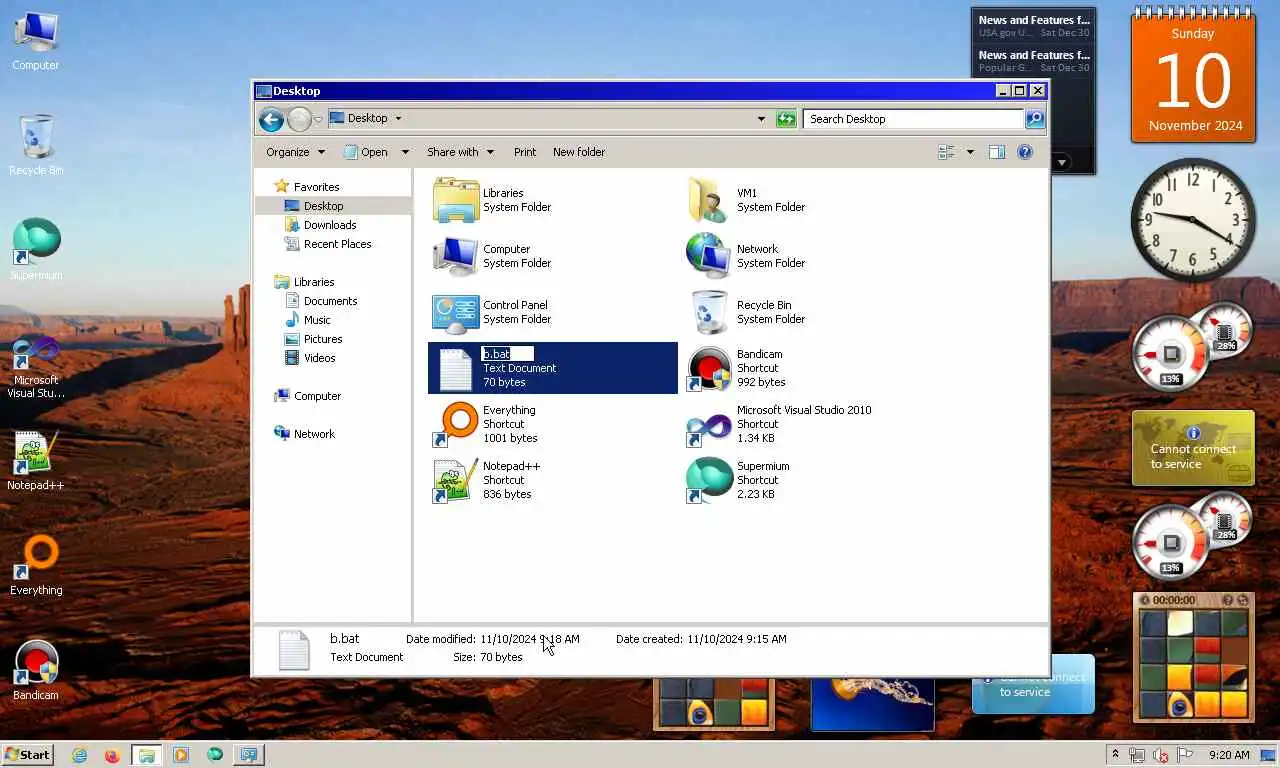Click the Bandicam desktop shortcut
Screen dimensions: 1280x768
point(36,670)
